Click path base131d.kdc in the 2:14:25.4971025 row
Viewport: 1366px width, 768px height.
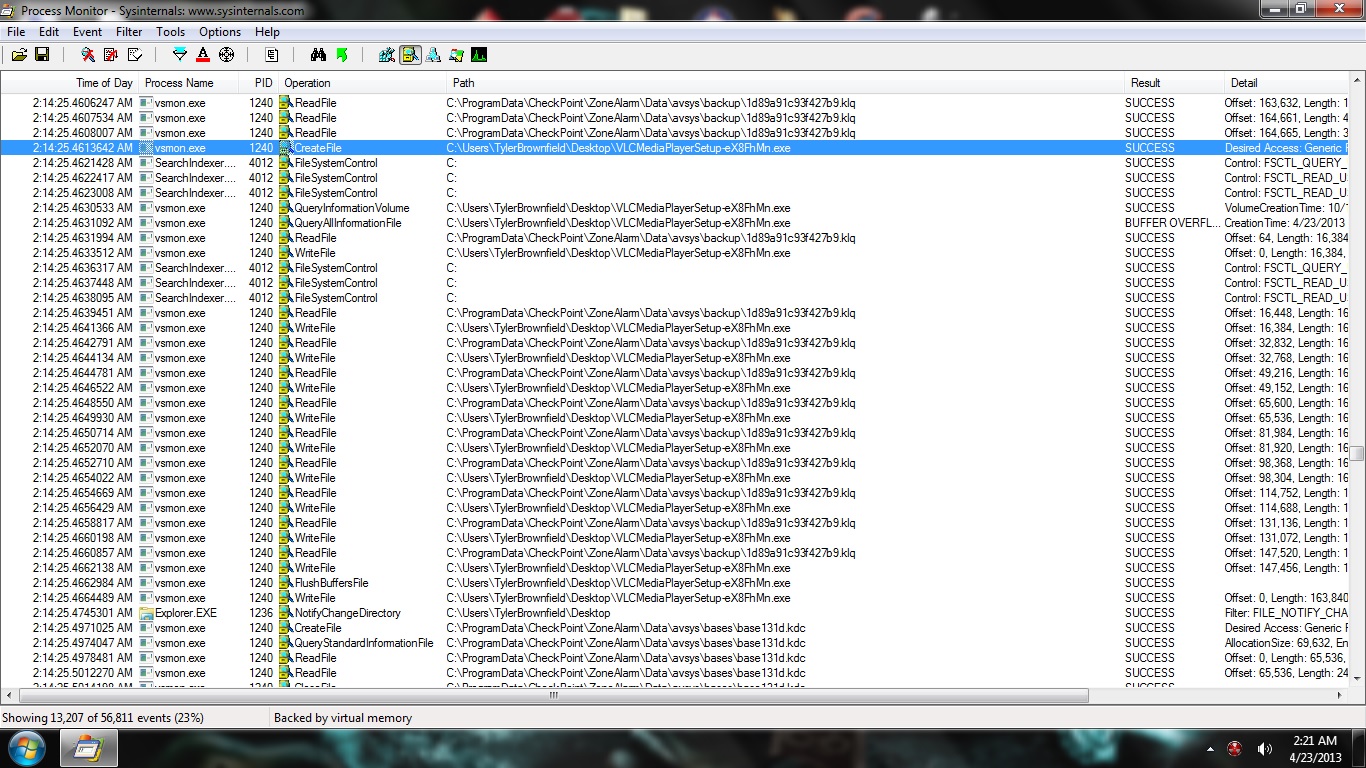(x=626, y=628)
